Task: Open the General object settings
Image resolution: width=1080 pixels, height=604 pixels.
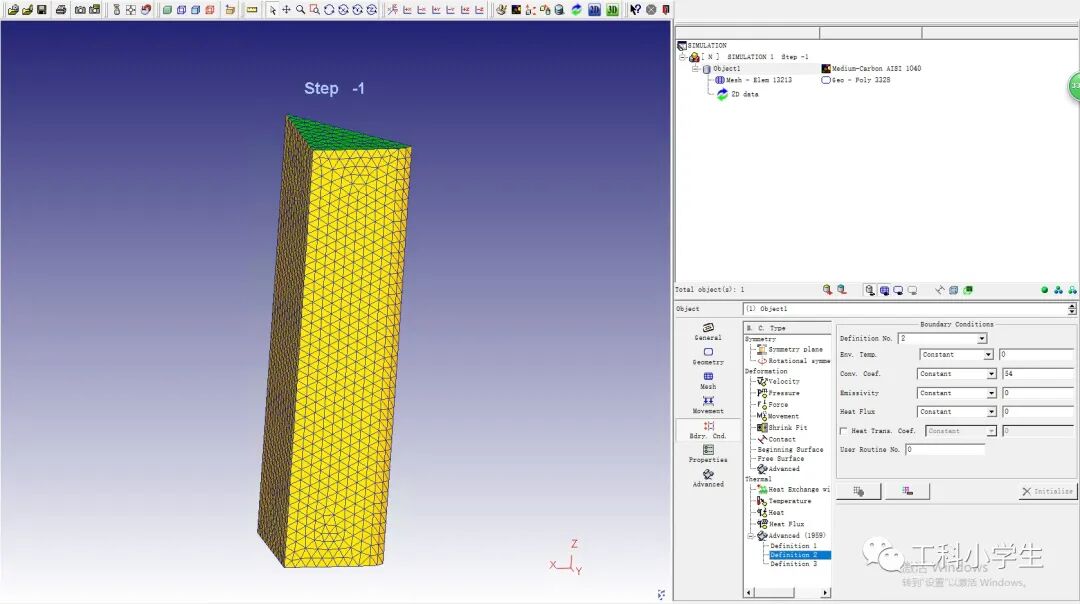Action: (x=708, y=331)
